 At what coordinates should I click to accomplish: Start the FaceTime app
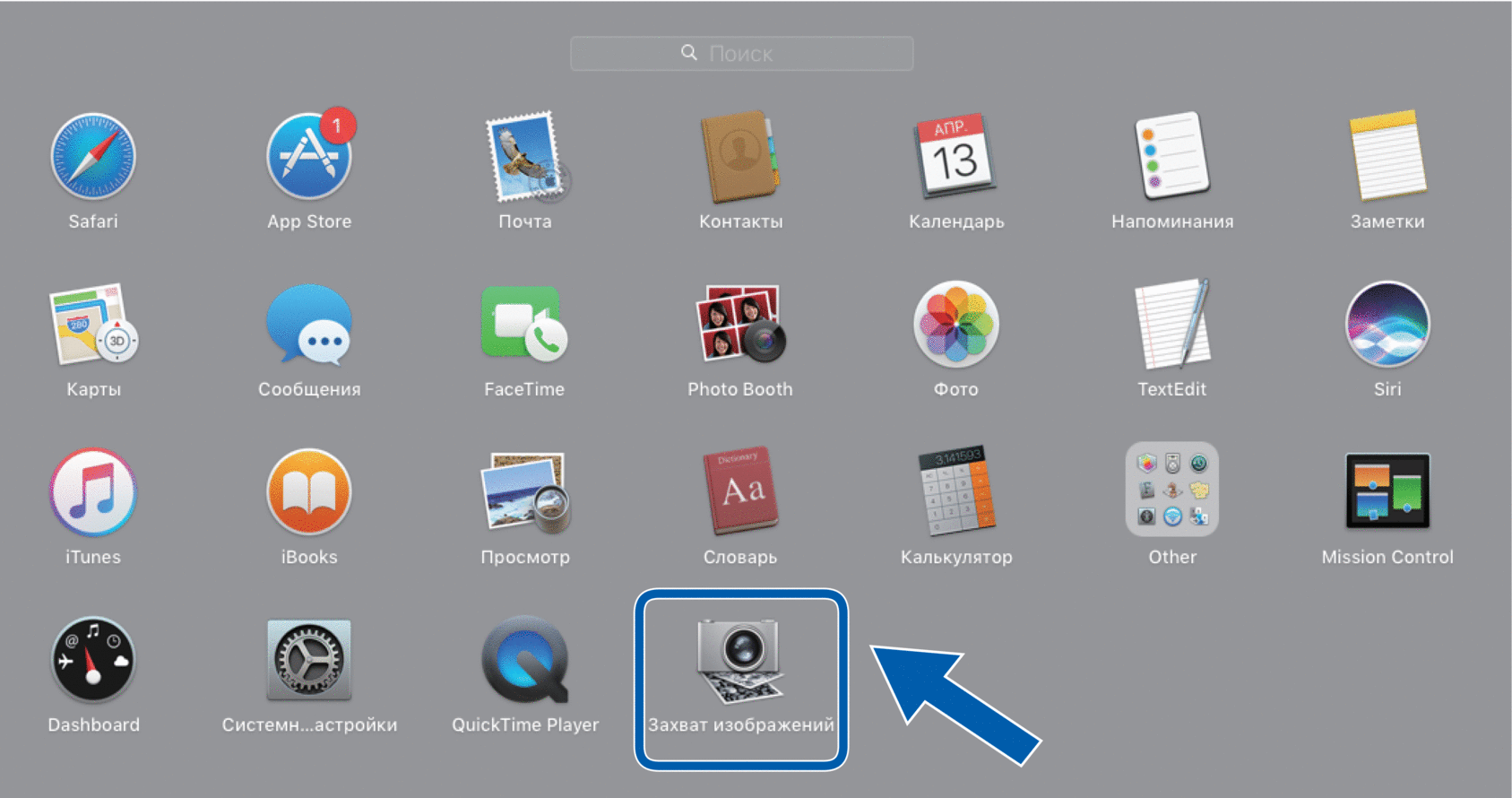pyautogui.click(x=524, y=324)
